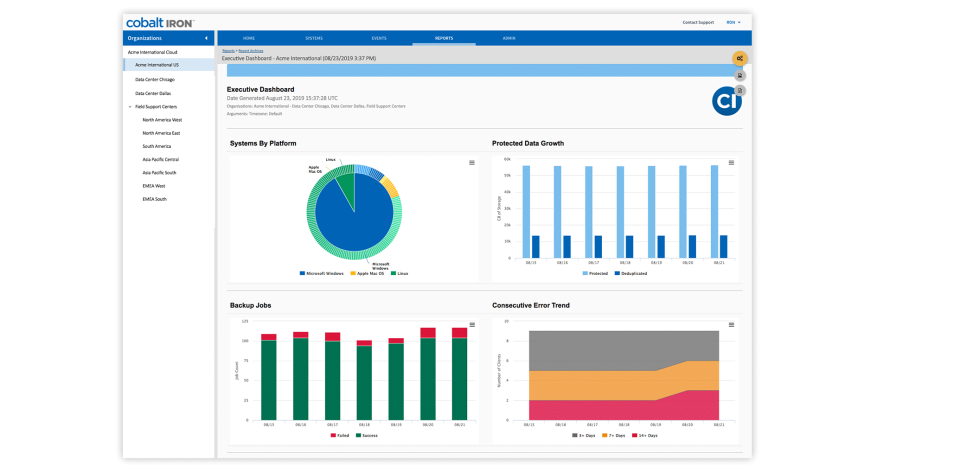960x473 pixels.
Task: Select North America West center
Action: [x=162, y=120]
